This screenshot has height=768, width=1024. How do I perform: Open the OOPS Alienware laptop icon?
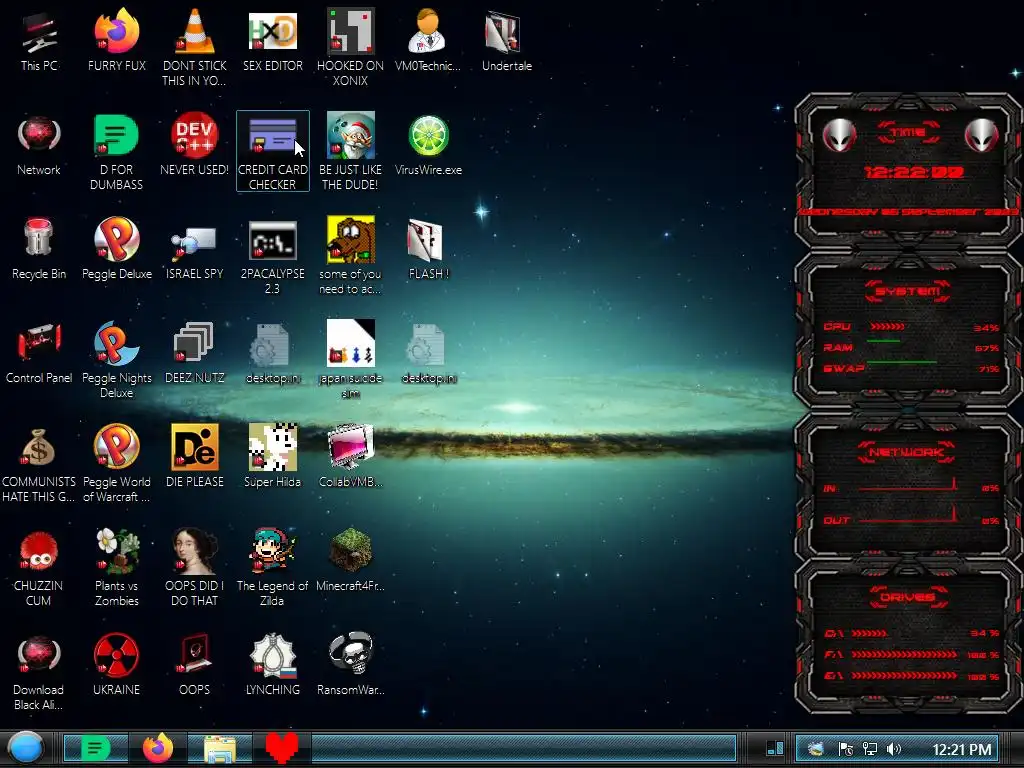(x=194, y=664)
